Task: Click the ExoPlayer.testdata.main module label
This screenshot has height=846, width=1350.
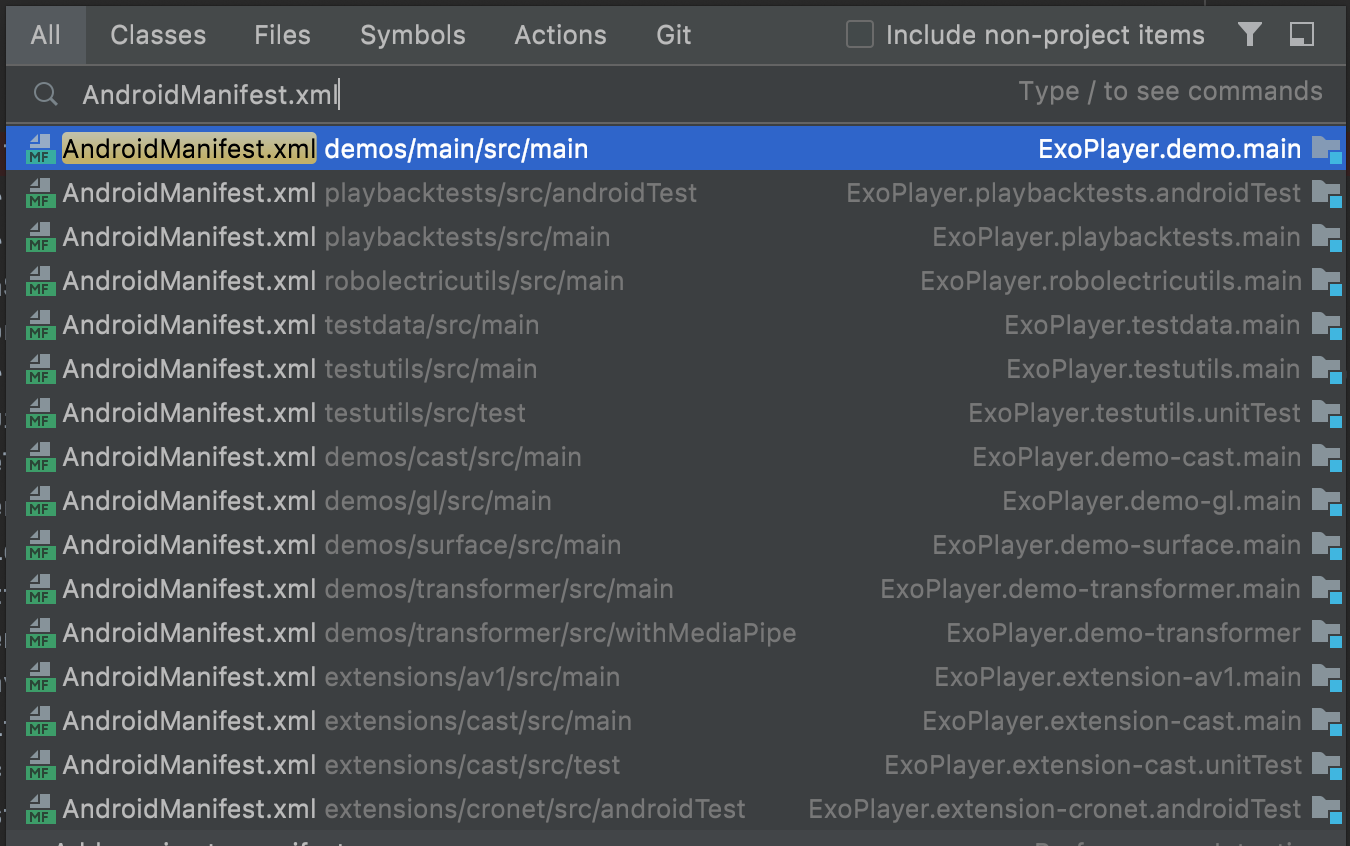Action: coord(1153,325)
